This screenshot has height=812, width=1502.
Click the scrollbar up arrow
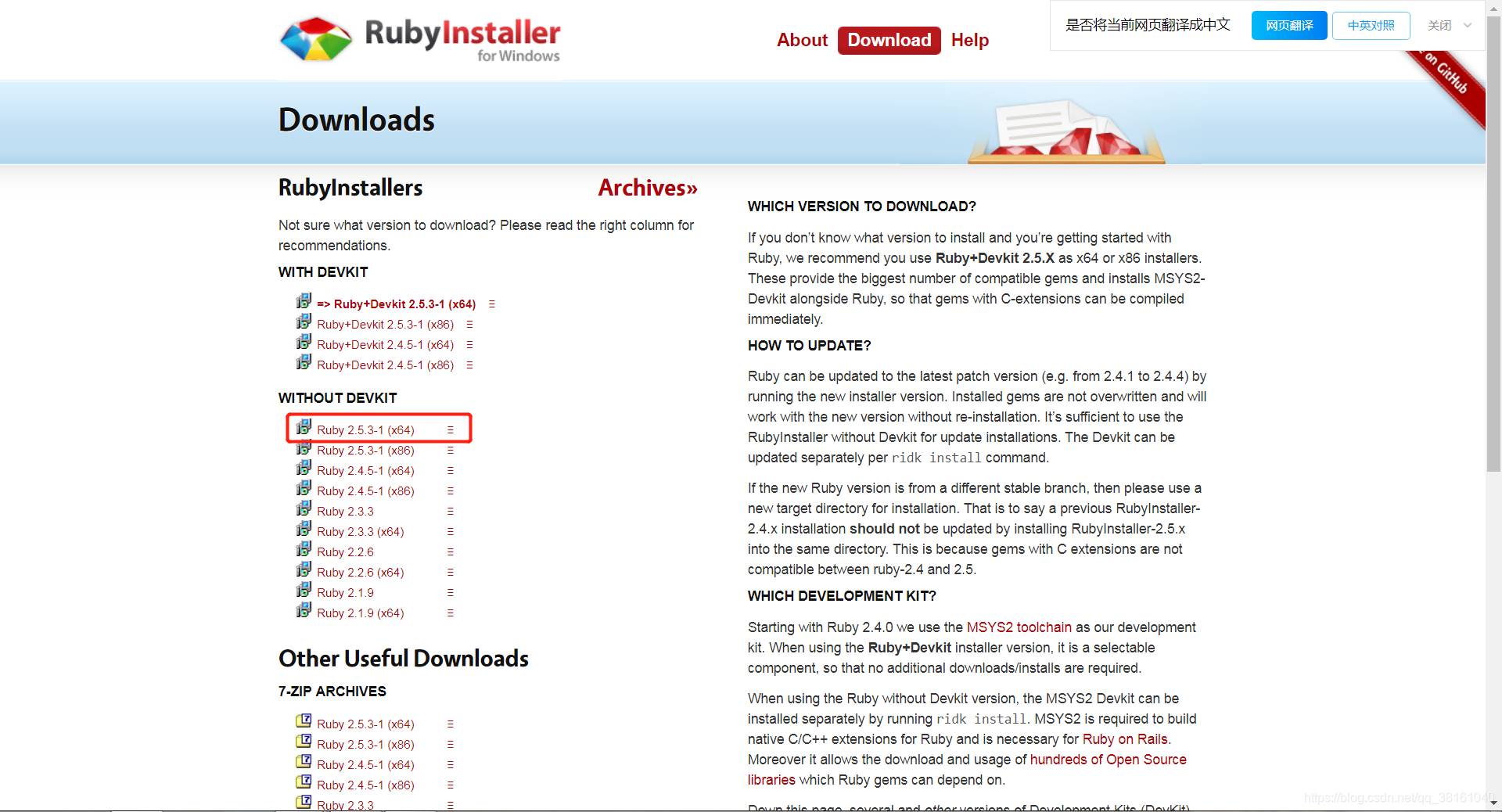1493,7
